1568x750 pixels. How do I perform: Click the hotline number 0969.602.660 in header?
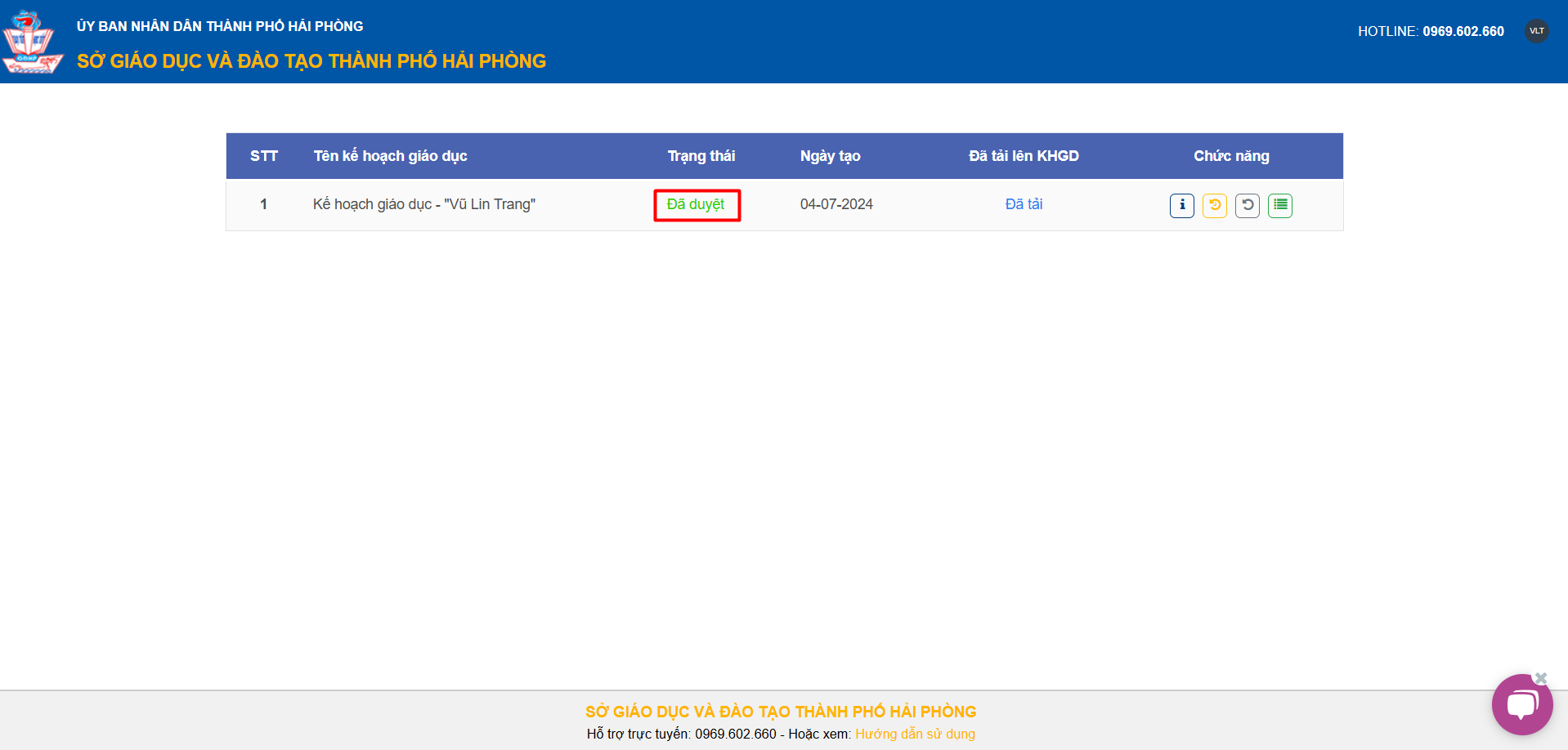(x=1463, y=31)
